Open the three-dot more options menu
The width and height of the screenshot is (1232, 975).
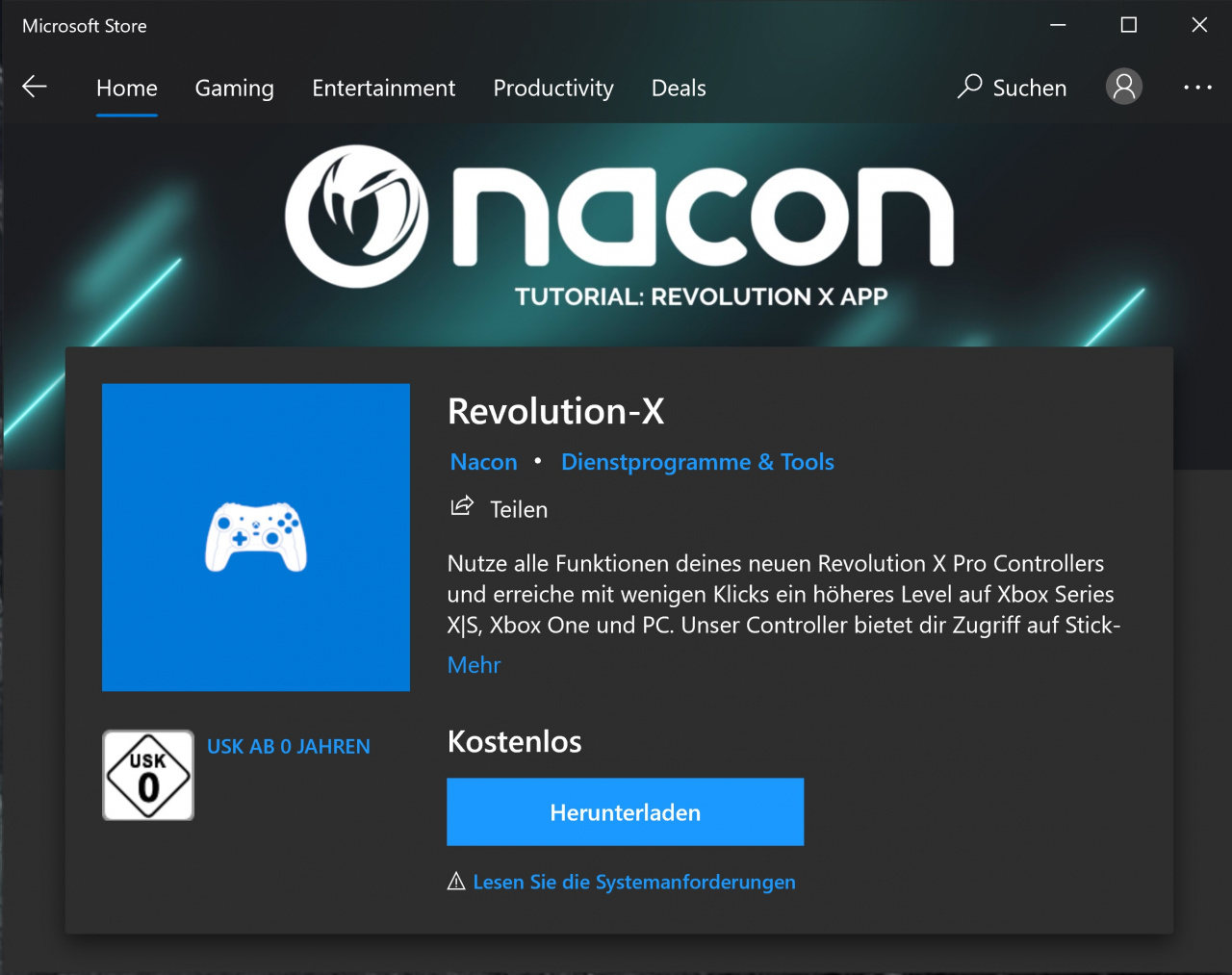[1198, 87]
